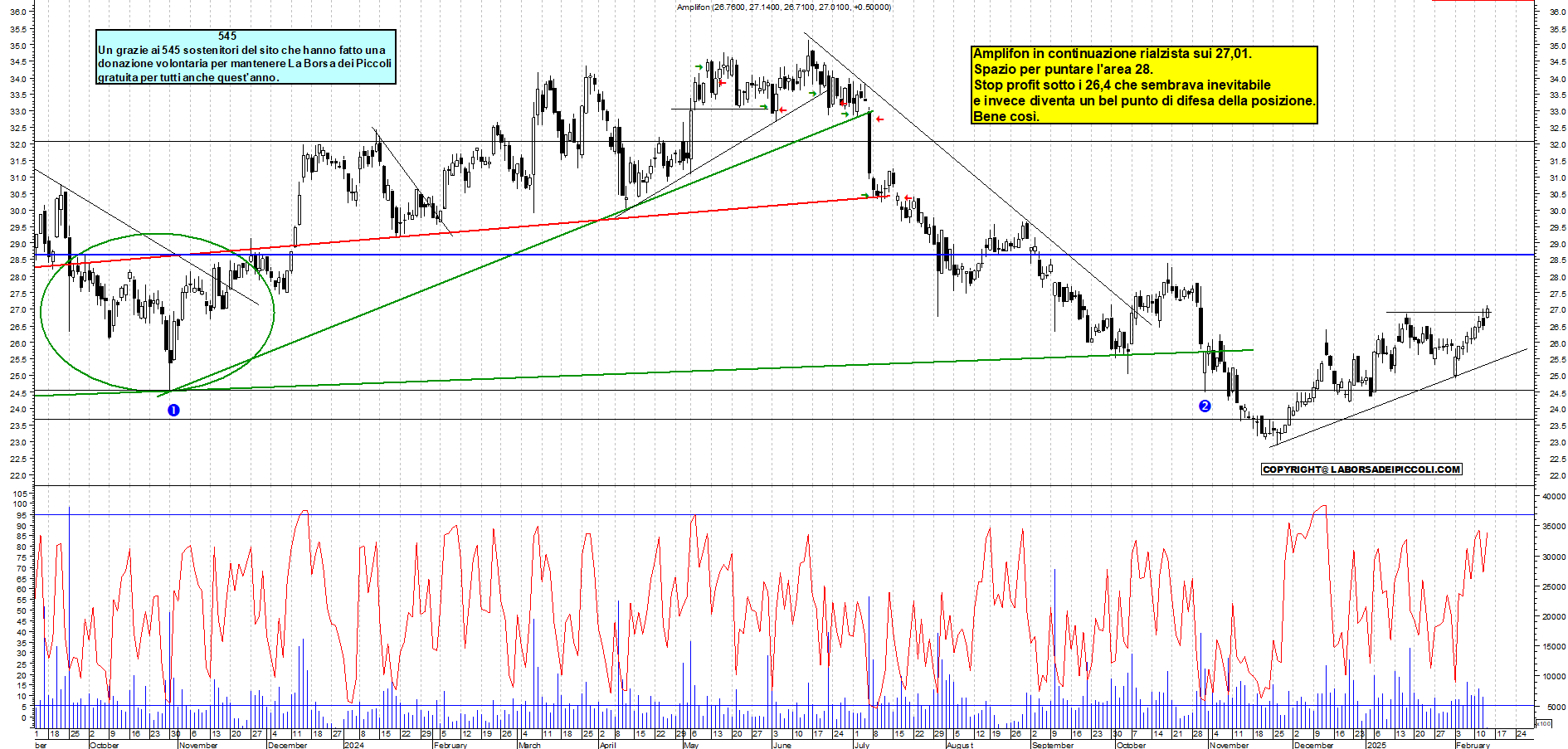Click 'gratuita per tutti anche quest'anno.'

[188, 77]
